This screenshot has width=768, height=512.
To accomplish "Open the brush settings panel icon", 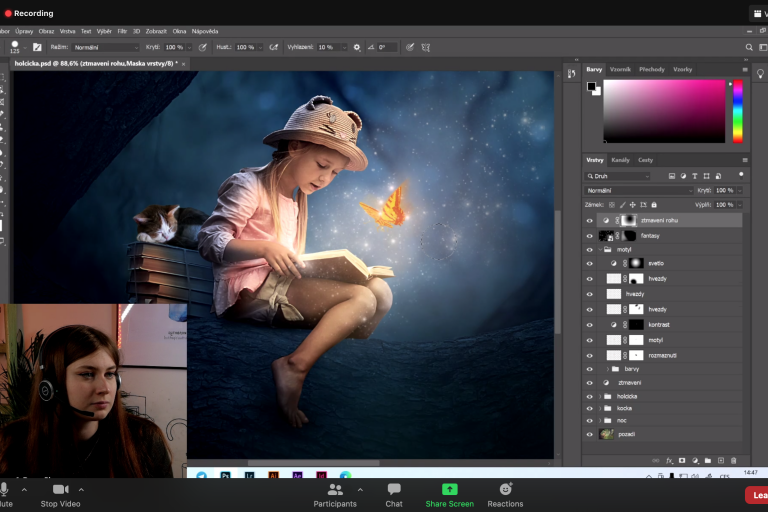I will pos(37,47).
